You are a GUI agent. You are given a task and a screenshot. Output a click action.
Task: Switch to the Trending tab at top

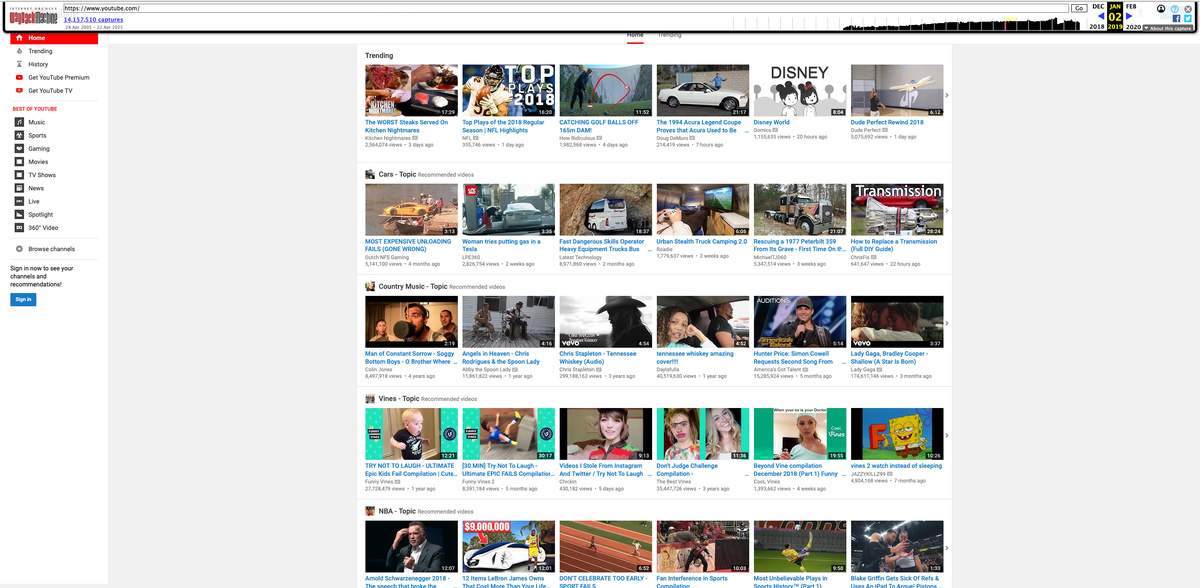point(669,35)
